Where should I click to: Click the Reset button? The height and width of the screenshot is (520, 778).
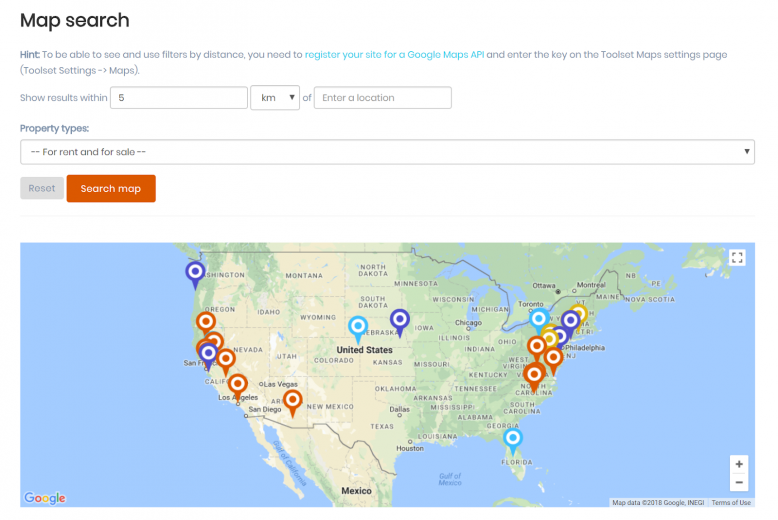pyautogui.click(x=42, y=189)
